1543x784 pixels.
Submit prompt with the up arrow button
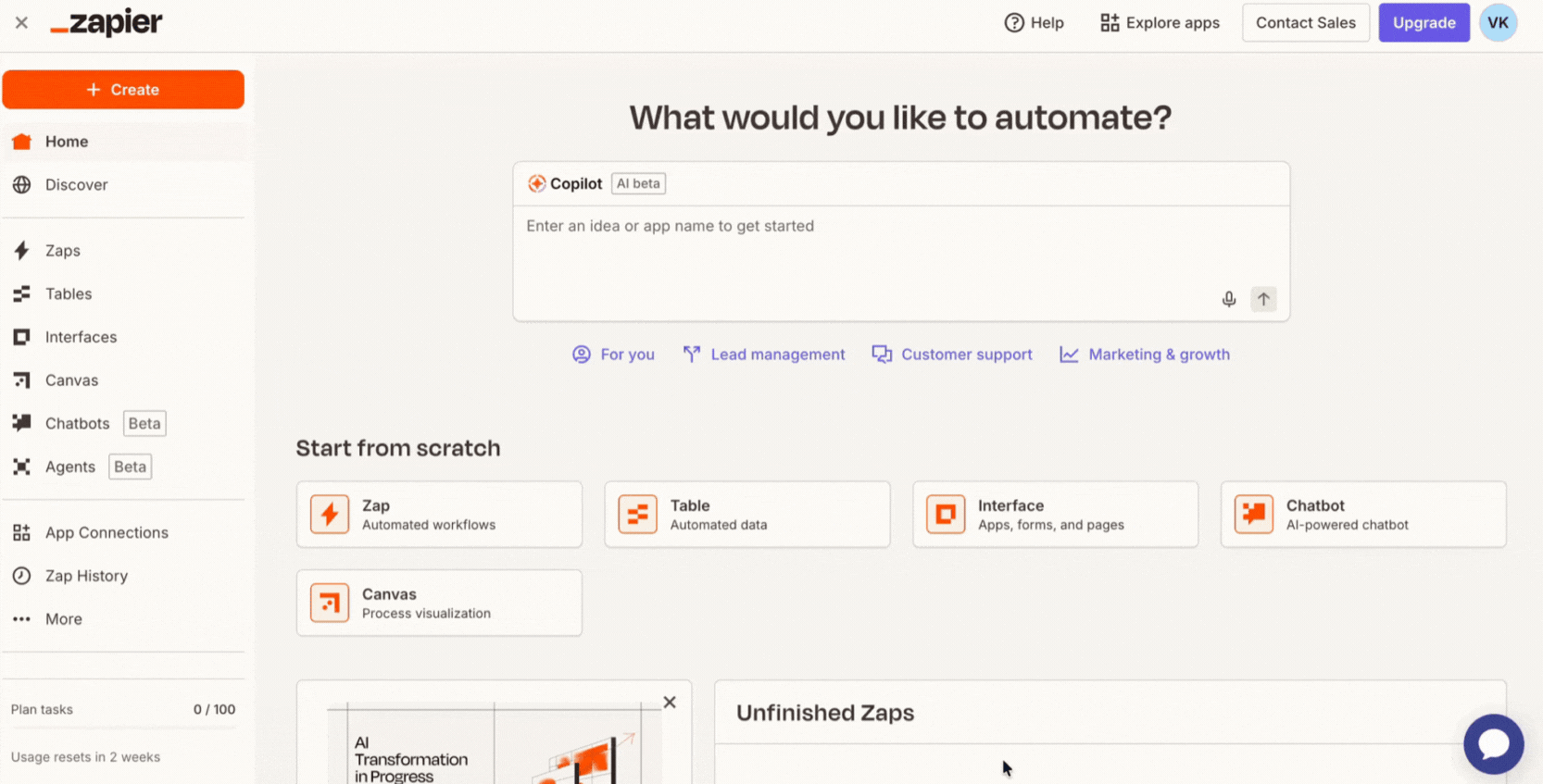point(1263,299)
